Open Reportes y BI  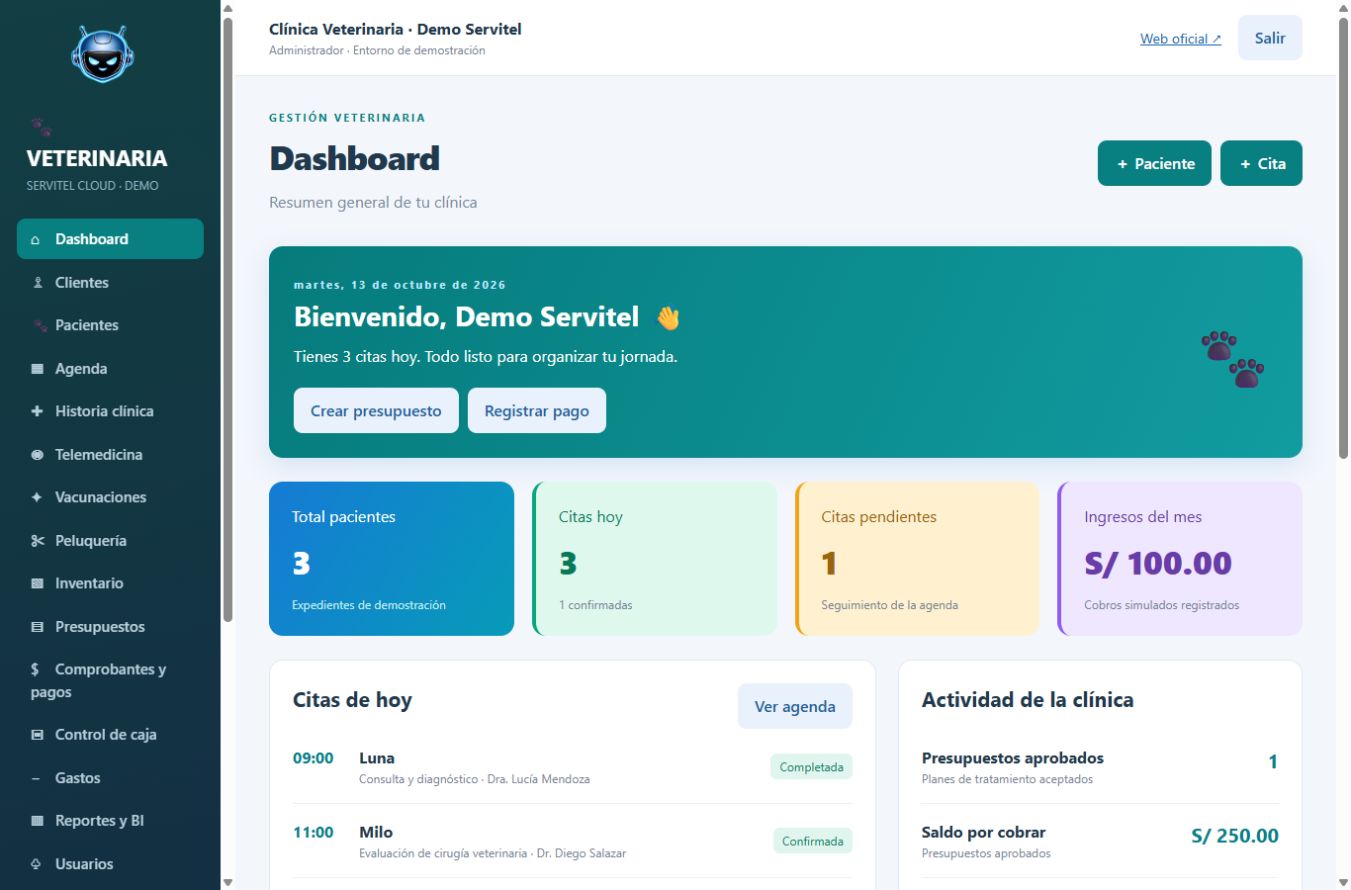point(110,821)
